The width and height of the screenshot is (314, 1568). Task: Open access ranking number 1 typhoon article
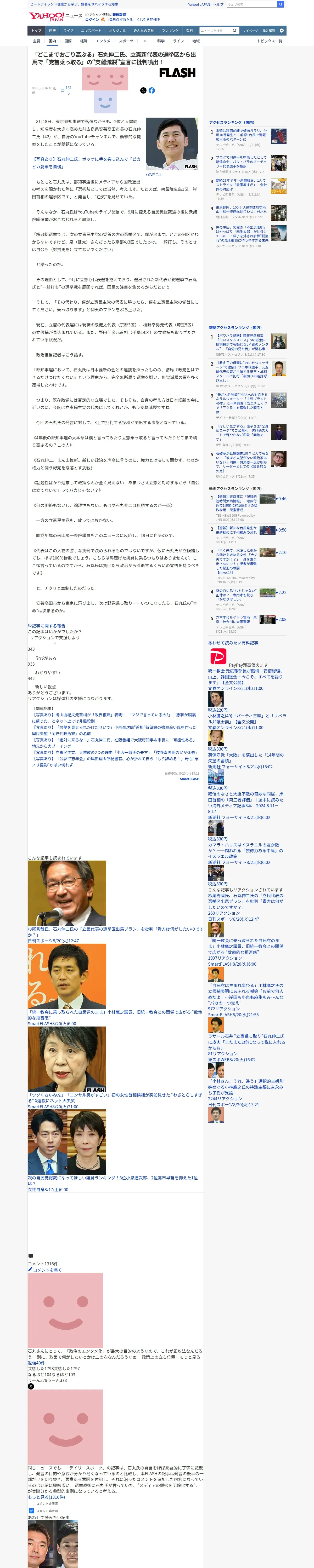(x=242, y=135)
